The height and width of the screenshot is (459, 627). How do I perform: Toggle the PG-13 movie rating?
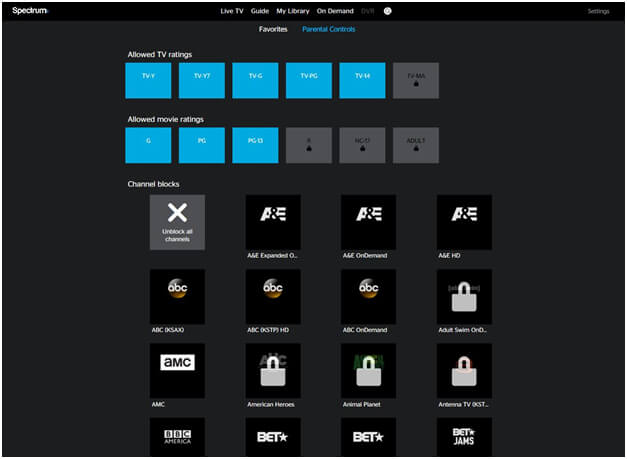255,145
